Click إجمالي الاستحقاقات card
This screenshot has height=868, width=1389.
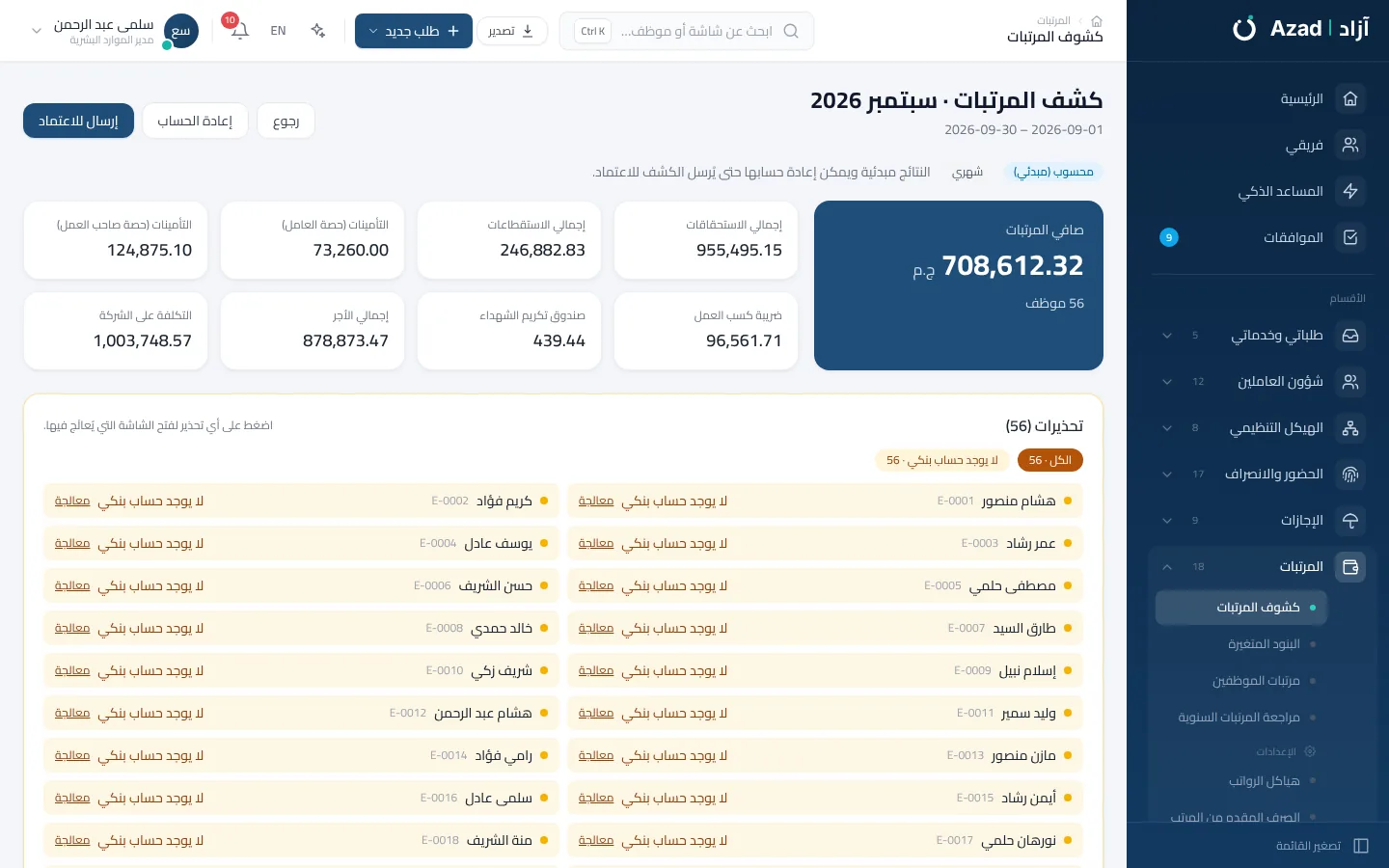pos(706,239)
